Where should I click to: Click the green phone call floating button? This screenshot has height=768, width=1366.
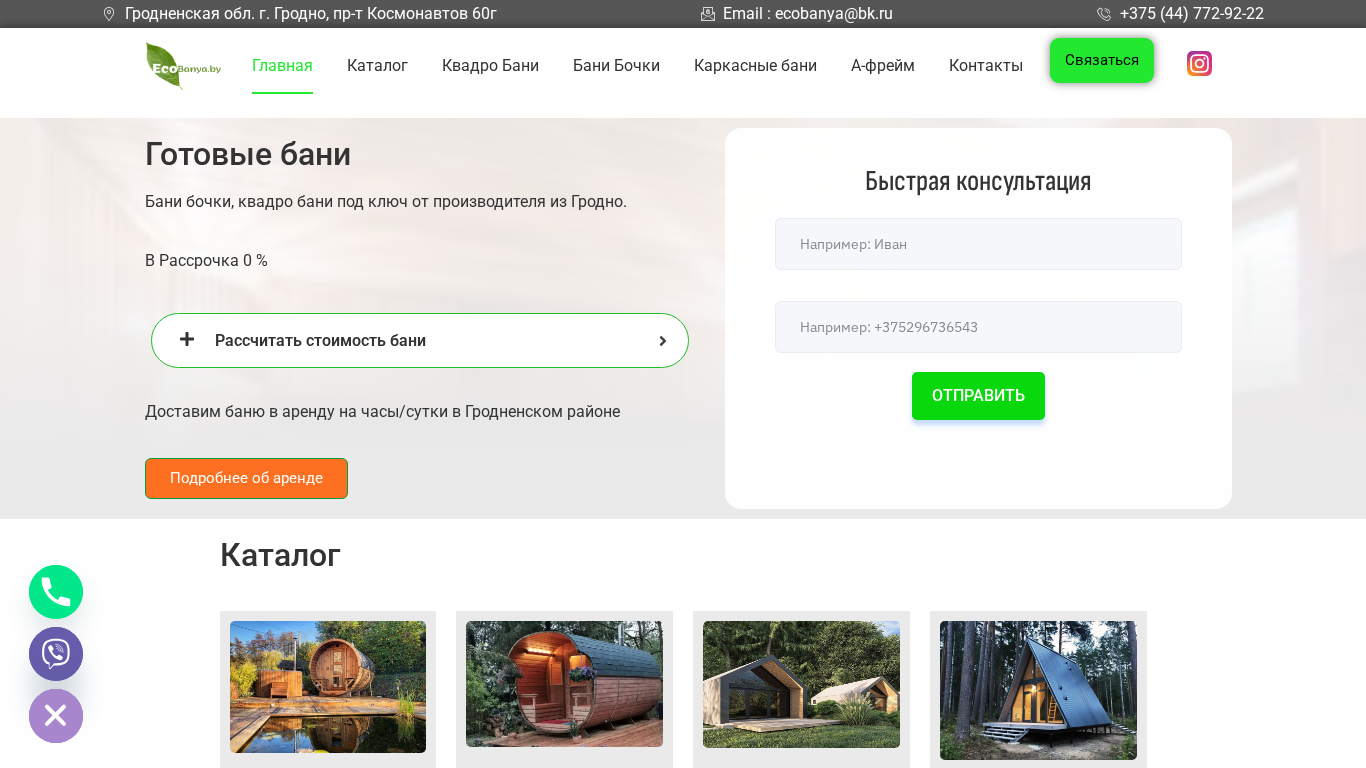[56, 592]
